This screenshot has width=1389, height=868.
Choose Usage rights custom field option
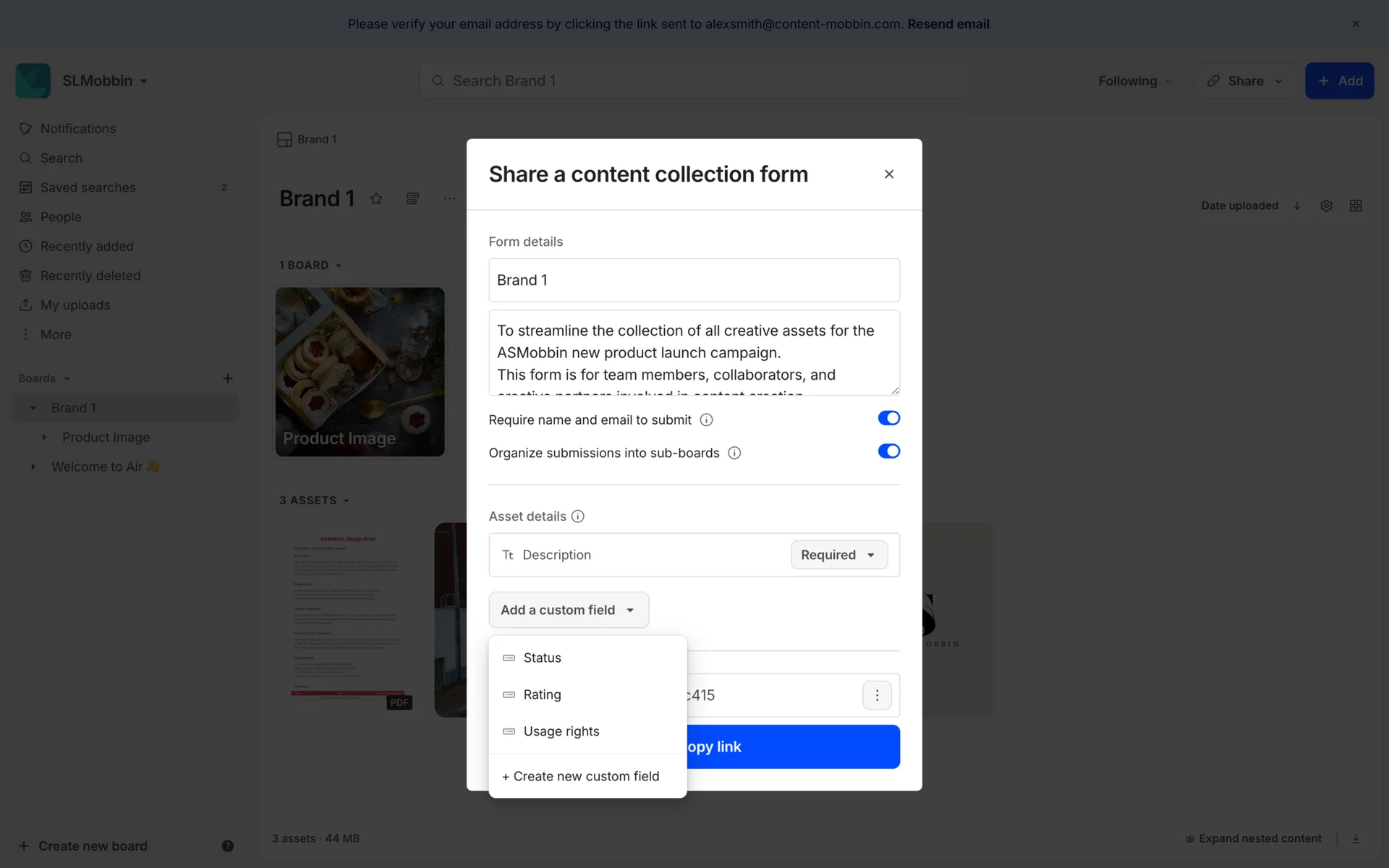[x=561, y=731]
